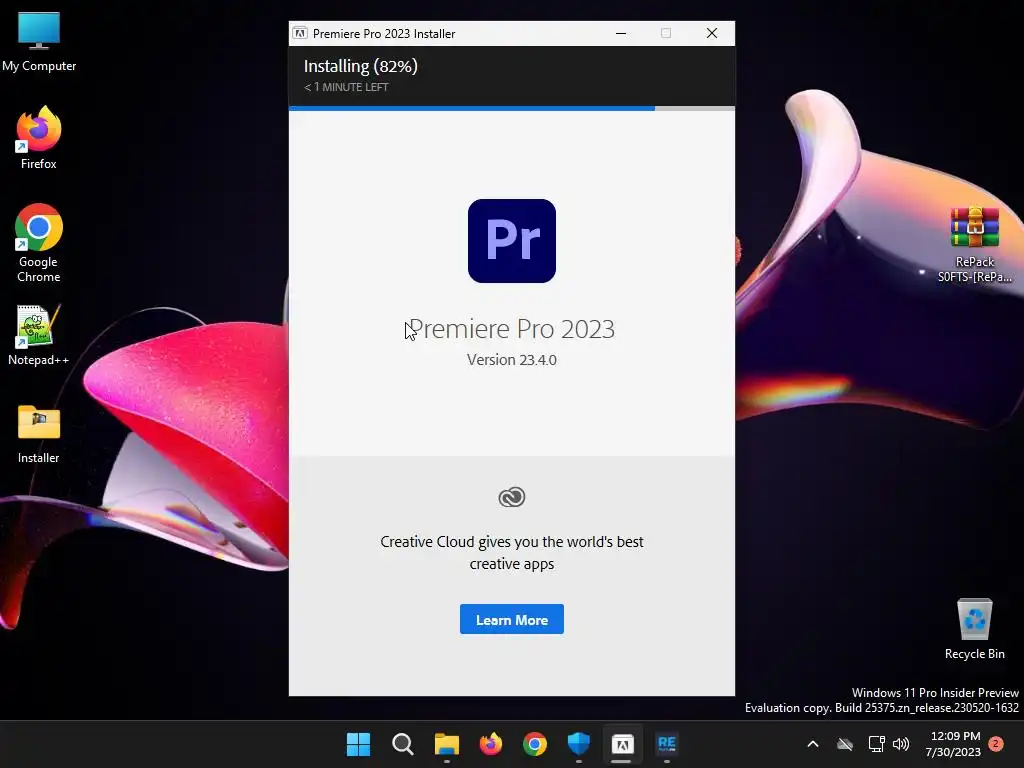1024x768 pixels.
Task: Click the Creative Cloud gives you tagline
Action: click(x=511, y=552)
